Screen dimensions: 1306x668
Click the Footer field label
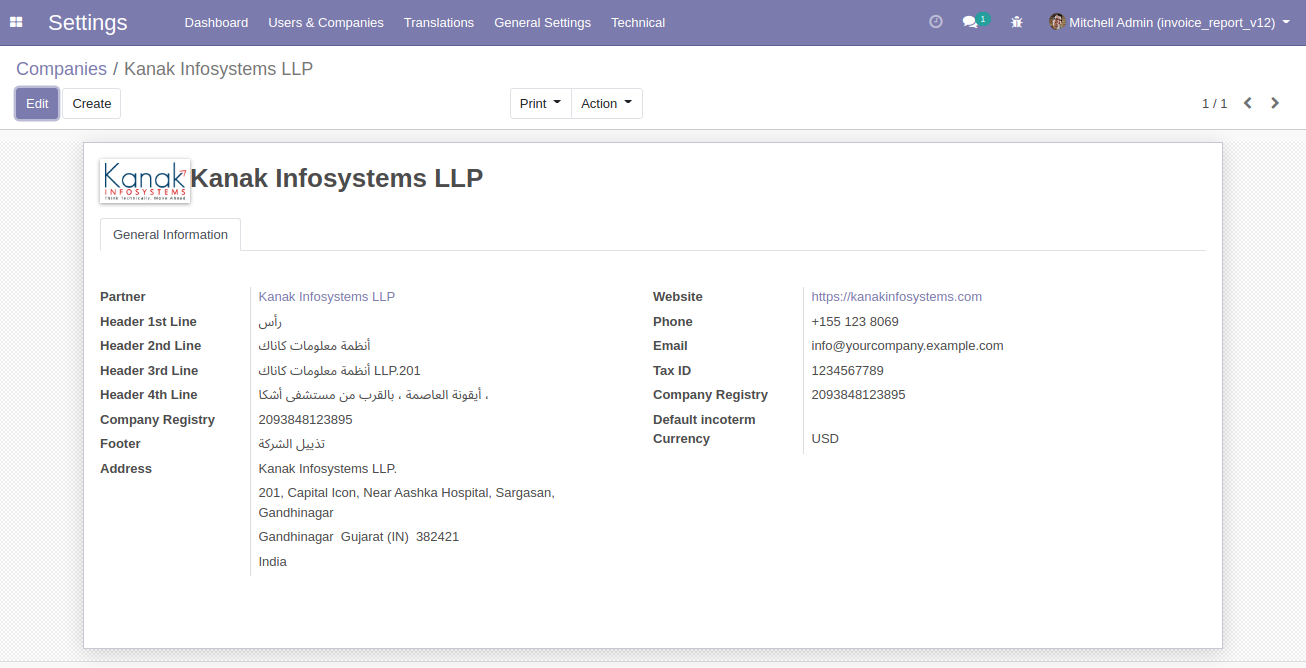click(120, 444)
